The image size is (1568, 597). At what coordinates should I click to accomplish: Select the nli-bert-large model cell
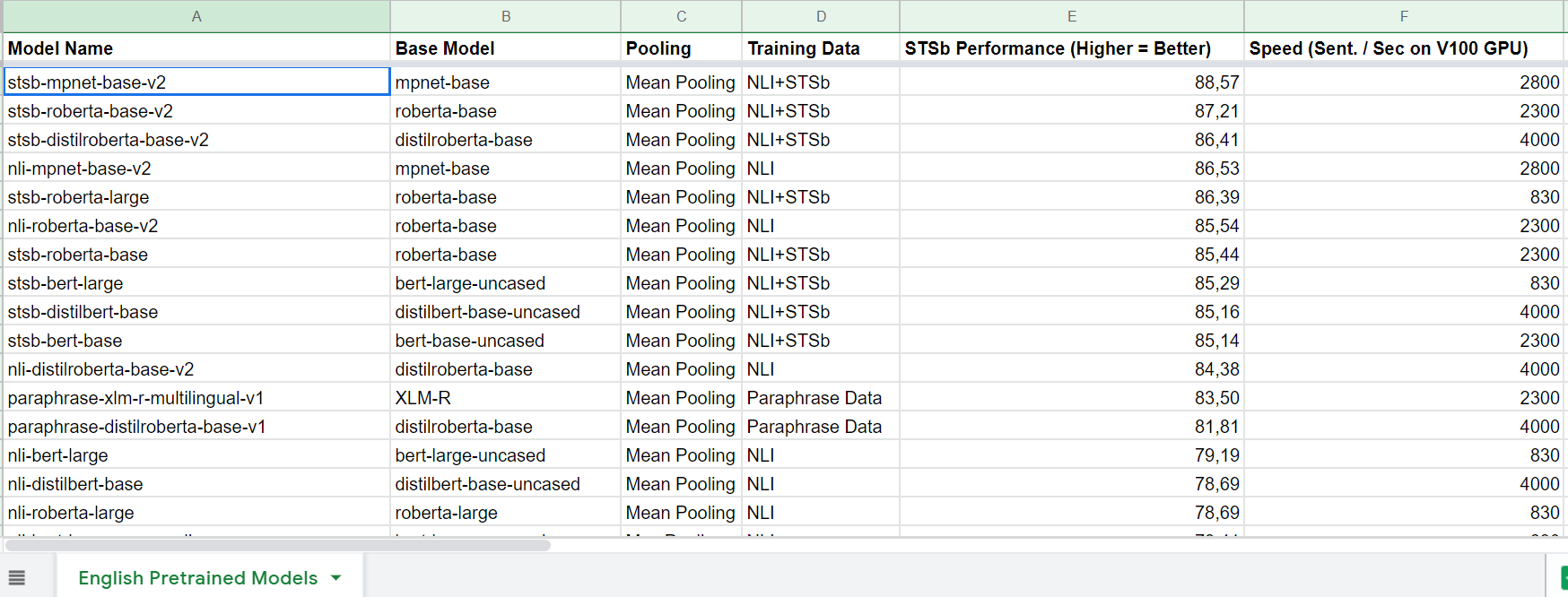pos(196,455)
